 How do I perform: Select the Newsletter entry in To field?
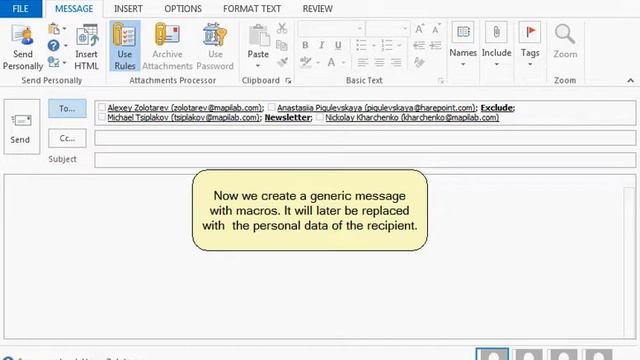click(x=288, y=118)
